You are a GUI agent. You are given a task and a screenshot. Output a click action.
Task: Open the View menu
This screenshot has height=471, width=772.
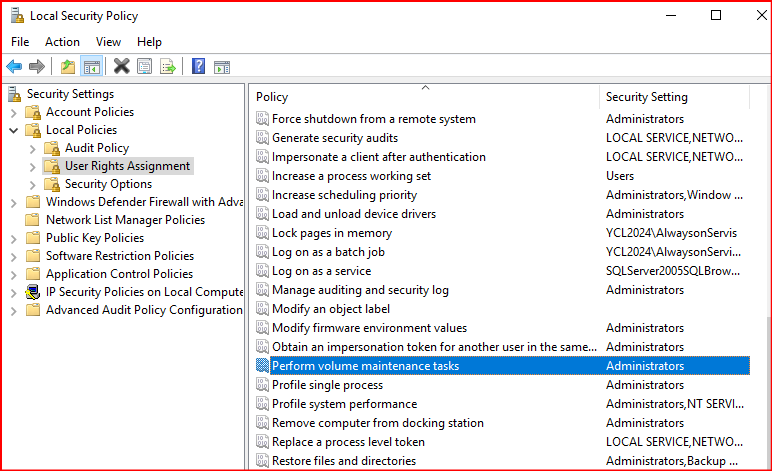click(108, 42)
